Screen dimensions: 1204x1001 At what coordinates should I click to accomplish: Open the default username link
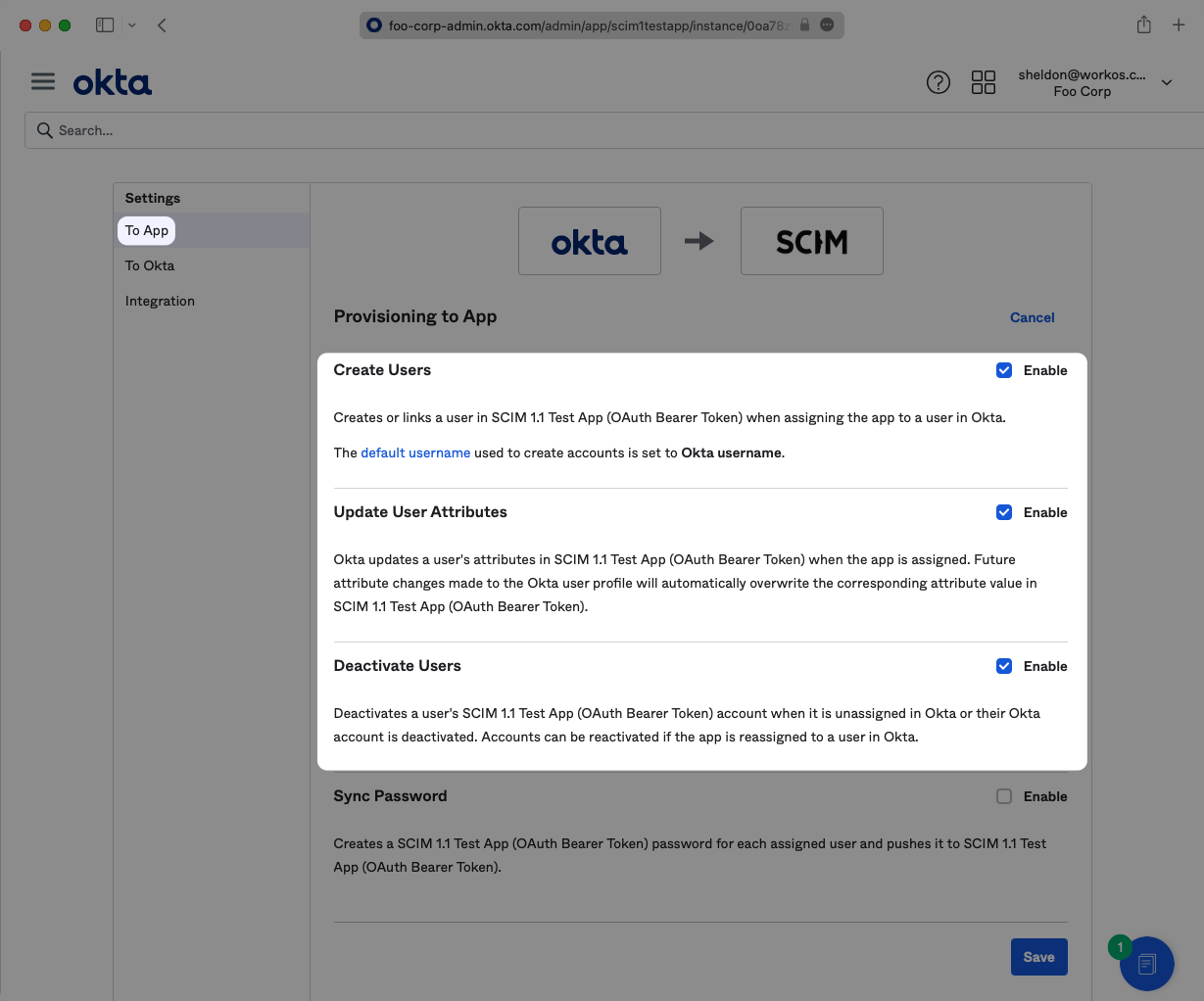click(415, 453)
